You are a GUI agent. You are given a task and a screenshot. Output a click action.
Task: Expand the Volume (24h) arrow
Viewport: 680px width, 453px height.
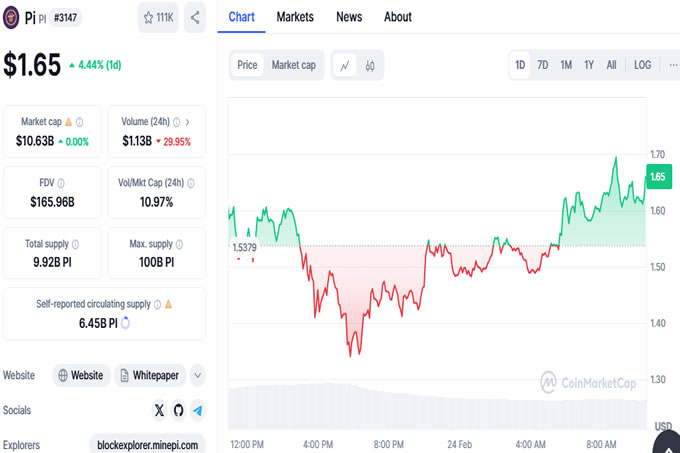point(188,122)
